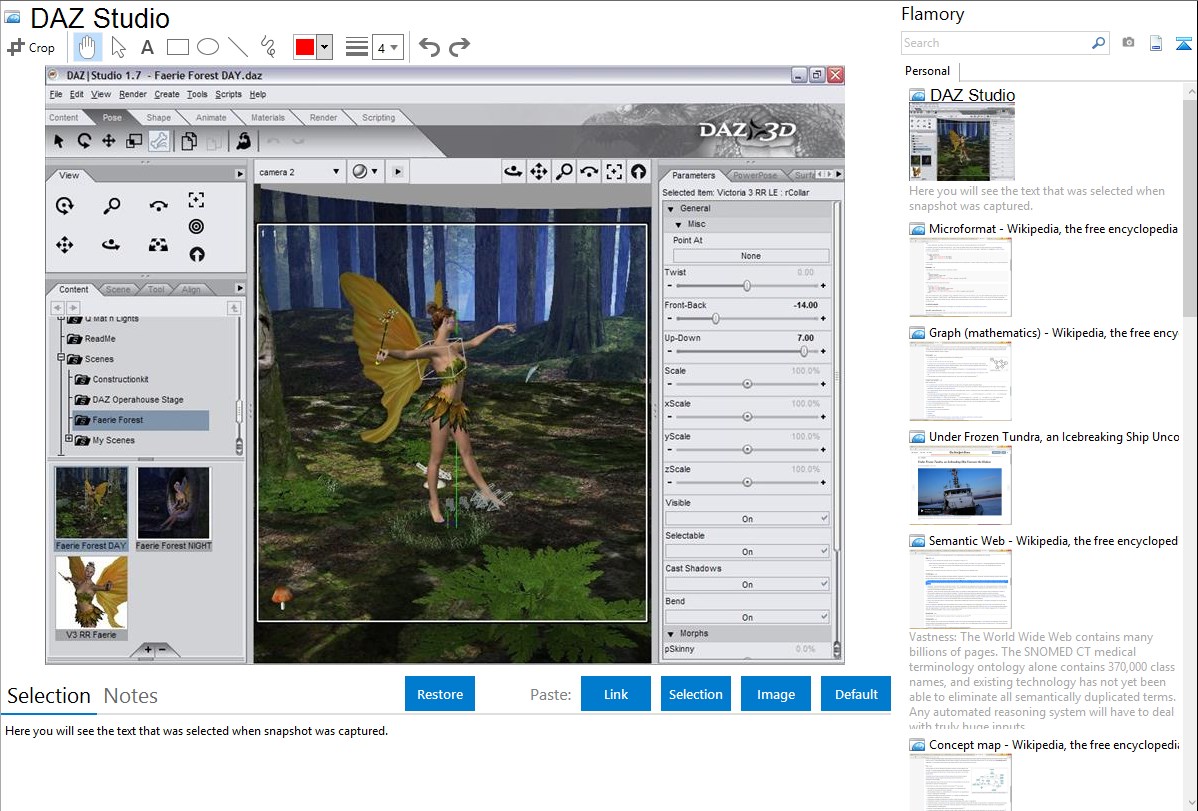The width and height of the screenshot is (1198, 811).
Task: Click the Flamory toolbar undo arrow
Action: 429,47
